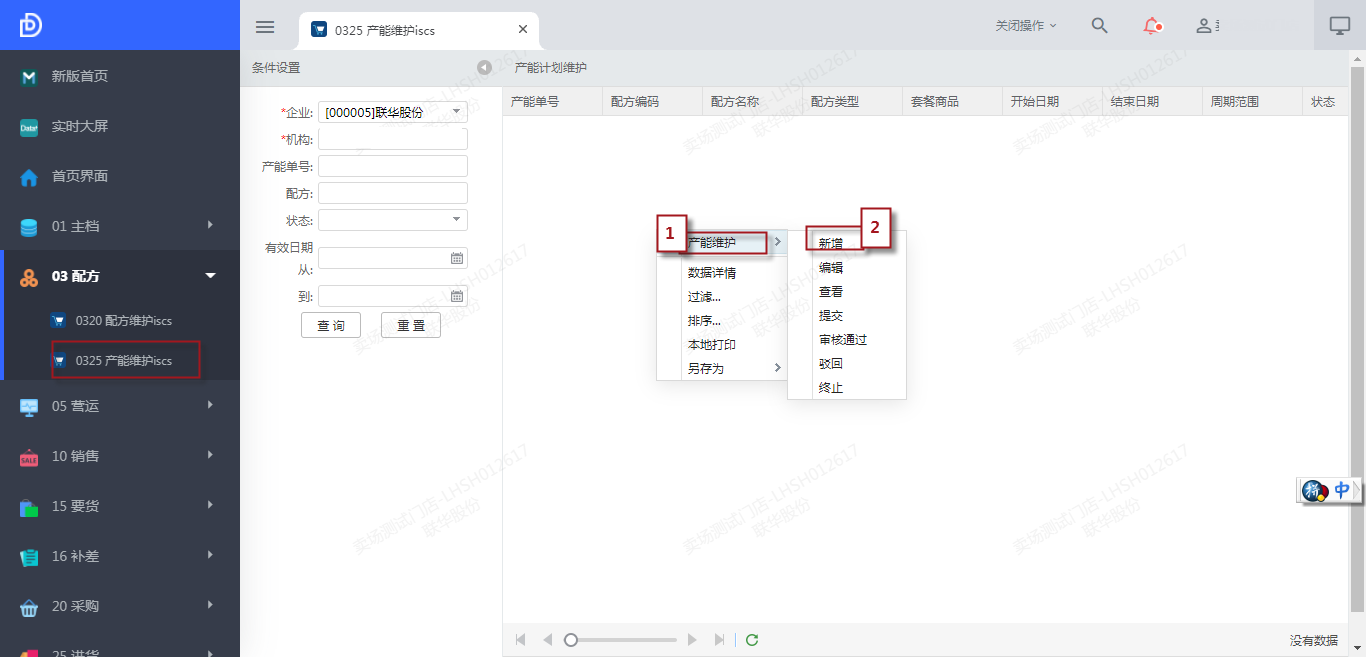Viewport: 1366px width, 657px height.
Task: Select 新增 in the context submenu
Action: coord(831,243)
